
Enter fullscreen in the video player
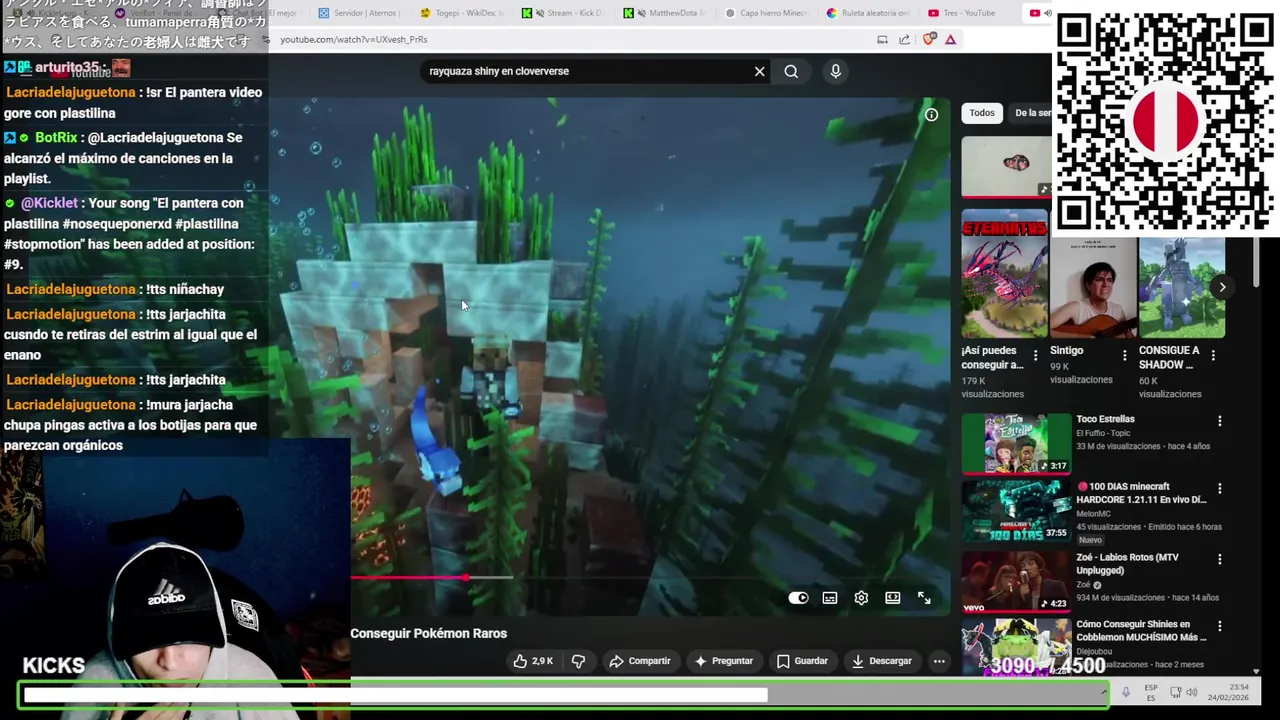(924, 598)
